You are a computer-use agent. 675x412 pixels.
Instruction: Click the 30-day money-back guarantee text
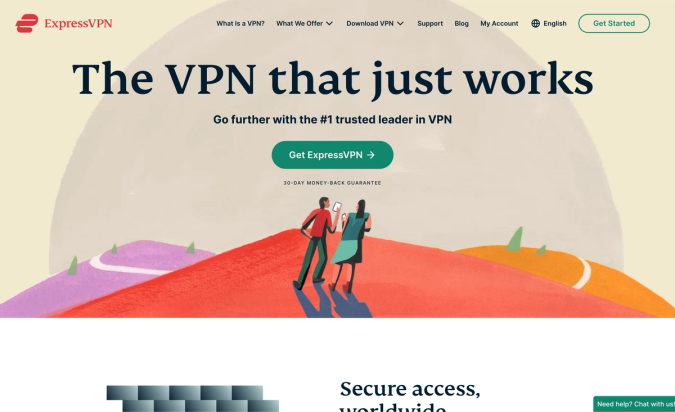point(332,183)
